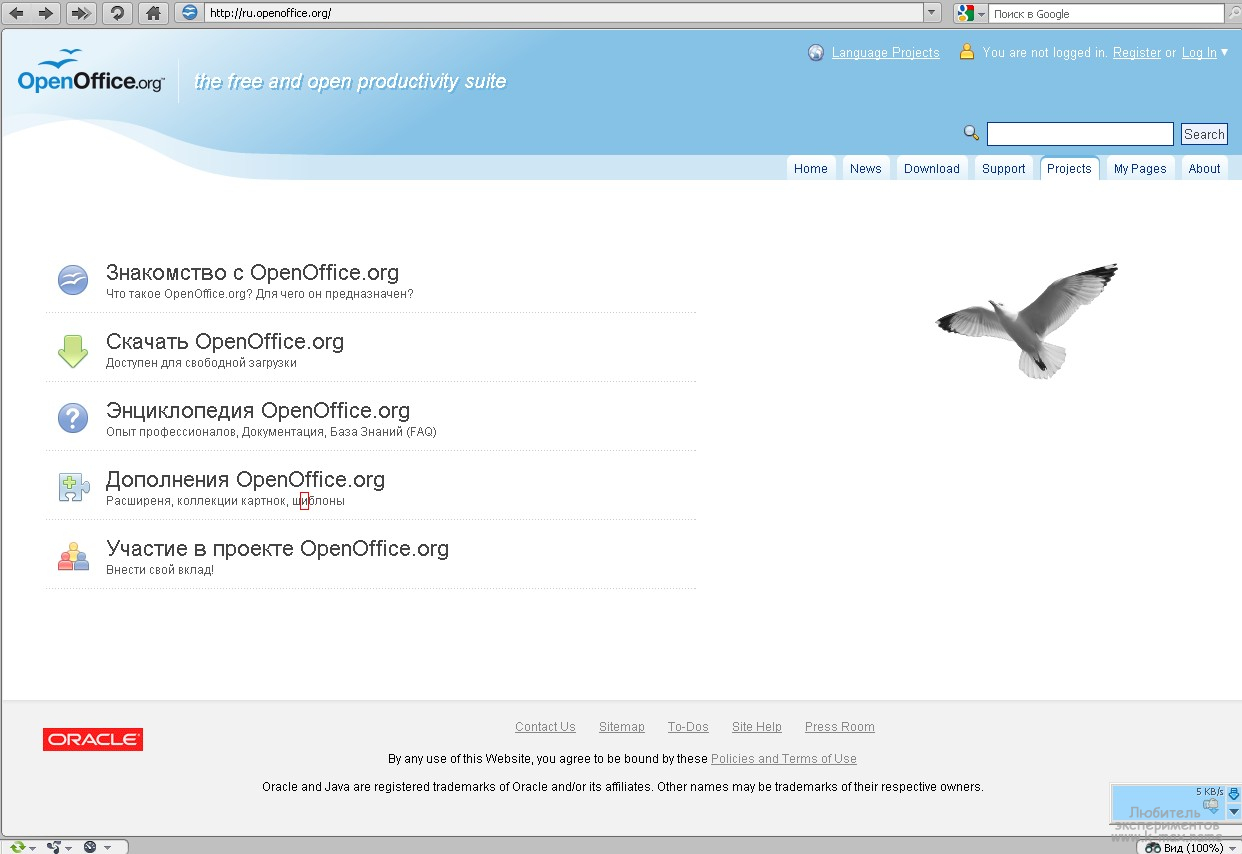Click the text 'You are not logged in.'
Viewport: 1242px width, 854px height.
coord(1046,53)
